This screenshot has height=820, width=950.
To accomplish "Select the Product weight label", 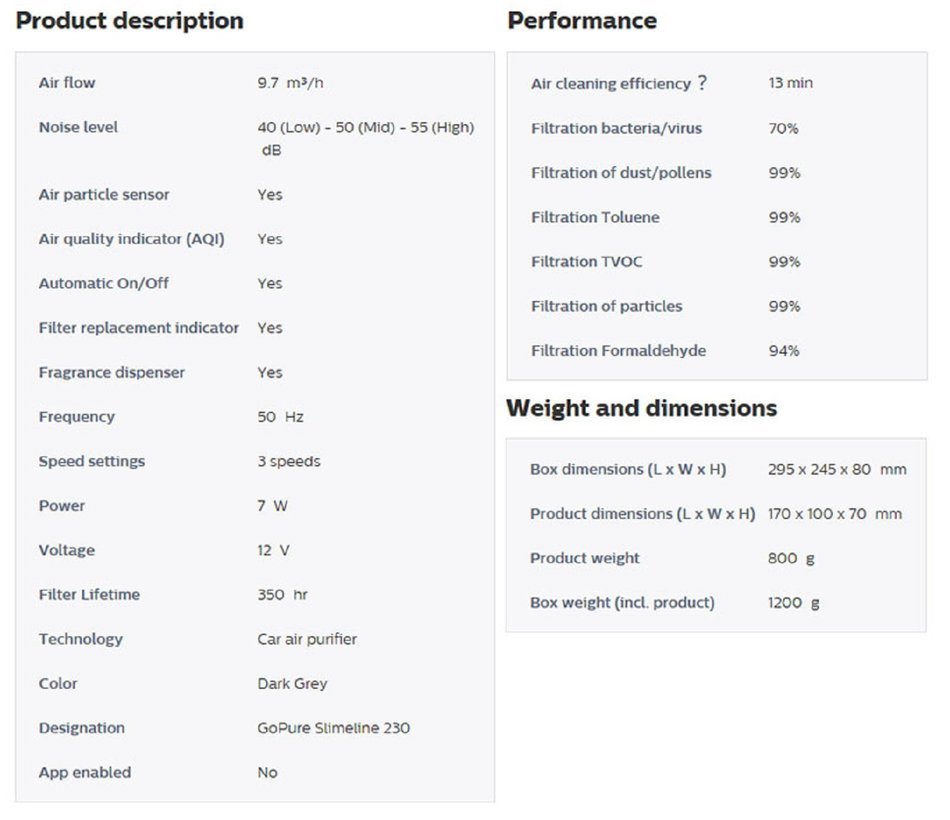I will (584, 558).
